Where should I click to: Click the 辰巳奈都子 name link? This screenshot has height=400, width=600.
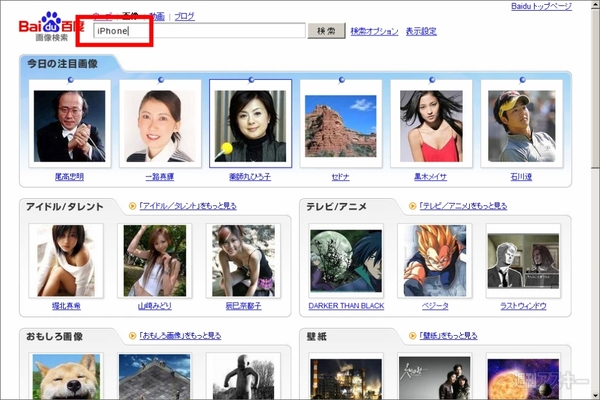coord(243,306)
